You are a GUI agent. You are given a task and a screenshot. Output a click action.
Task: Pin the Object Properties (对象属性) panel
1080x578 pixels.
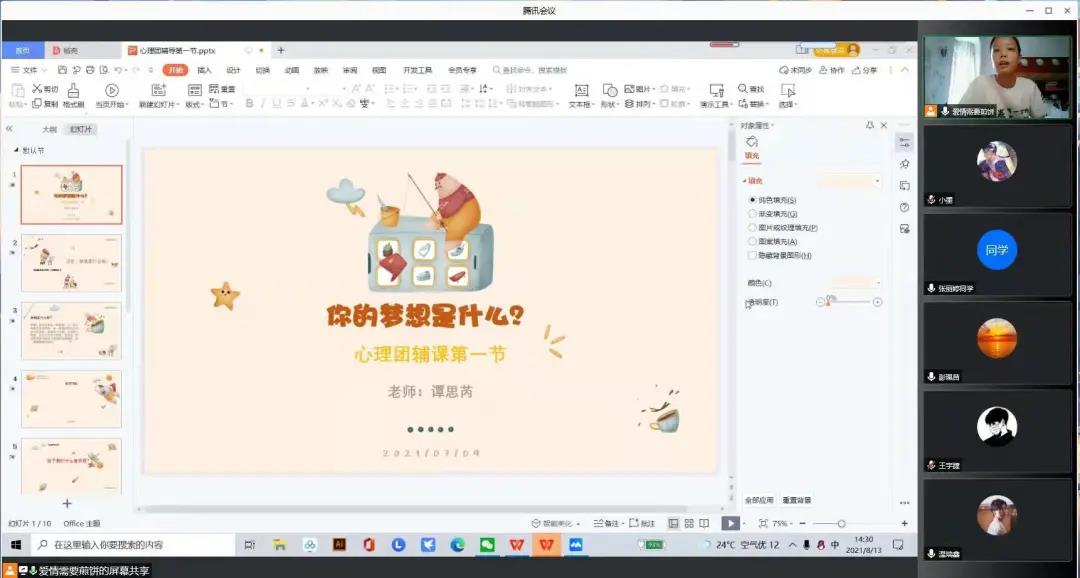click(870, 125)
